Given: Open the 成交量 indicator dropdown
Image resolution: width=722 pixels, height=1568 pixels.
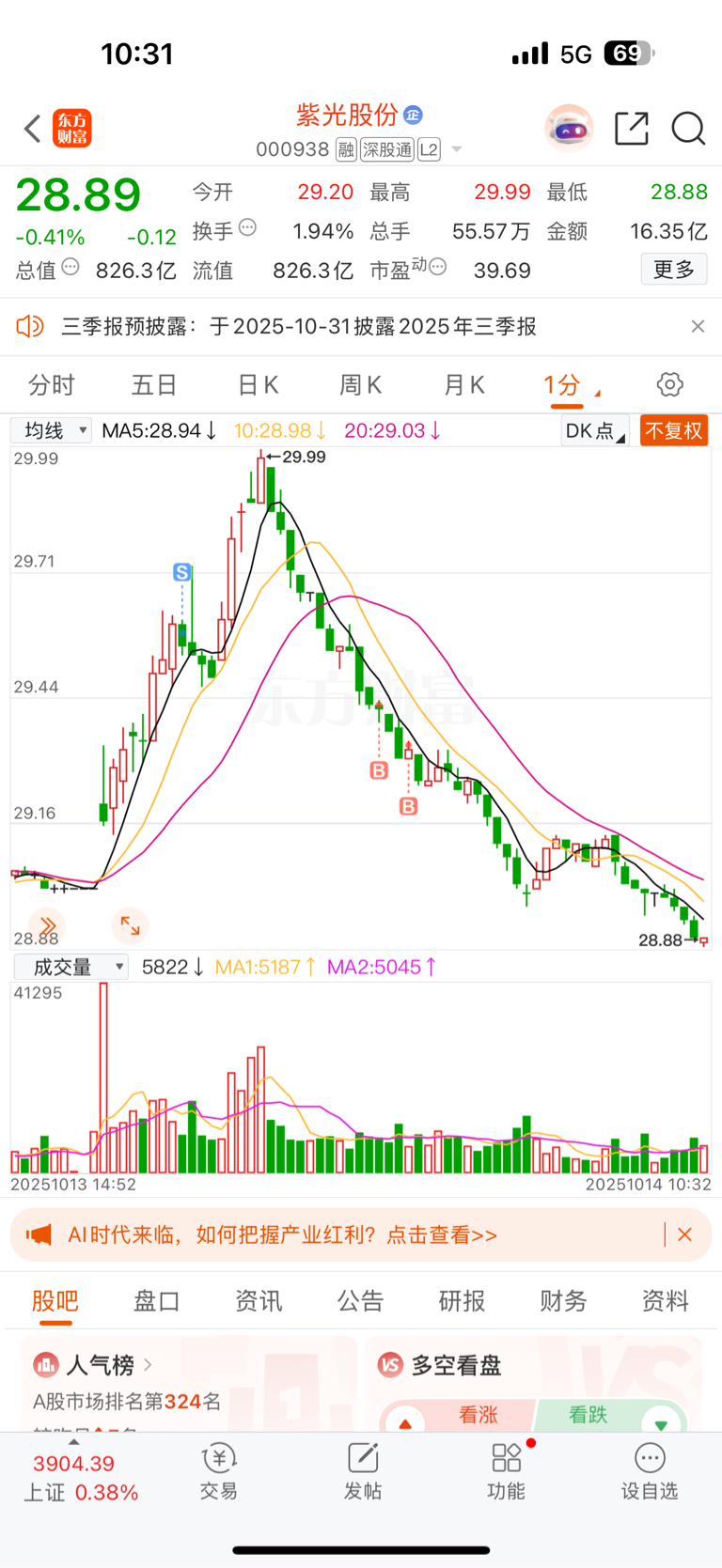Looking at the screenshot, I should [71, 967].
